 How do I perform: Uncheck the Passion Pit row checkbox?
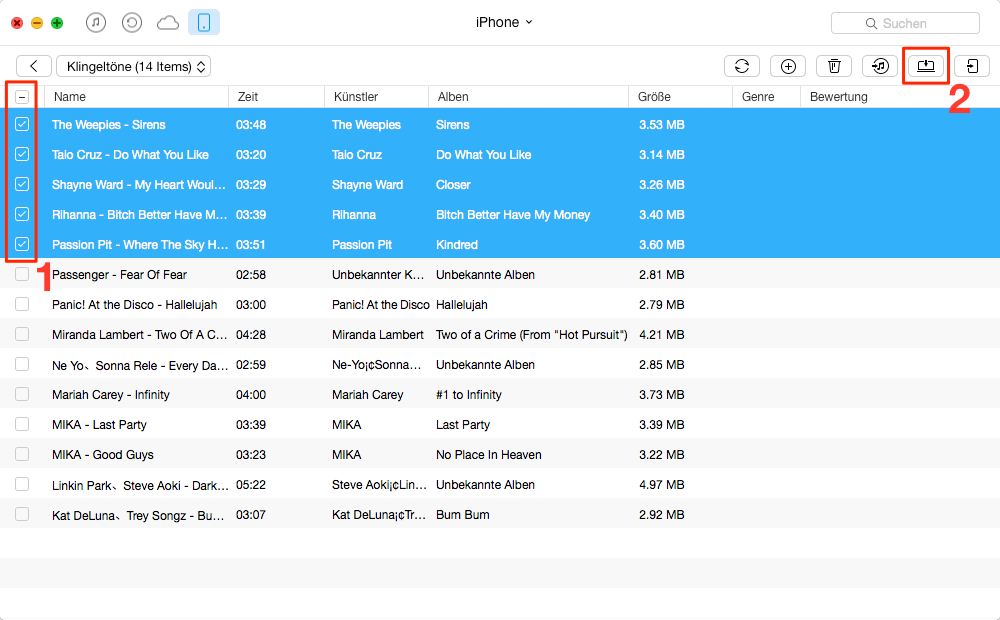click(x=22, y=244)
